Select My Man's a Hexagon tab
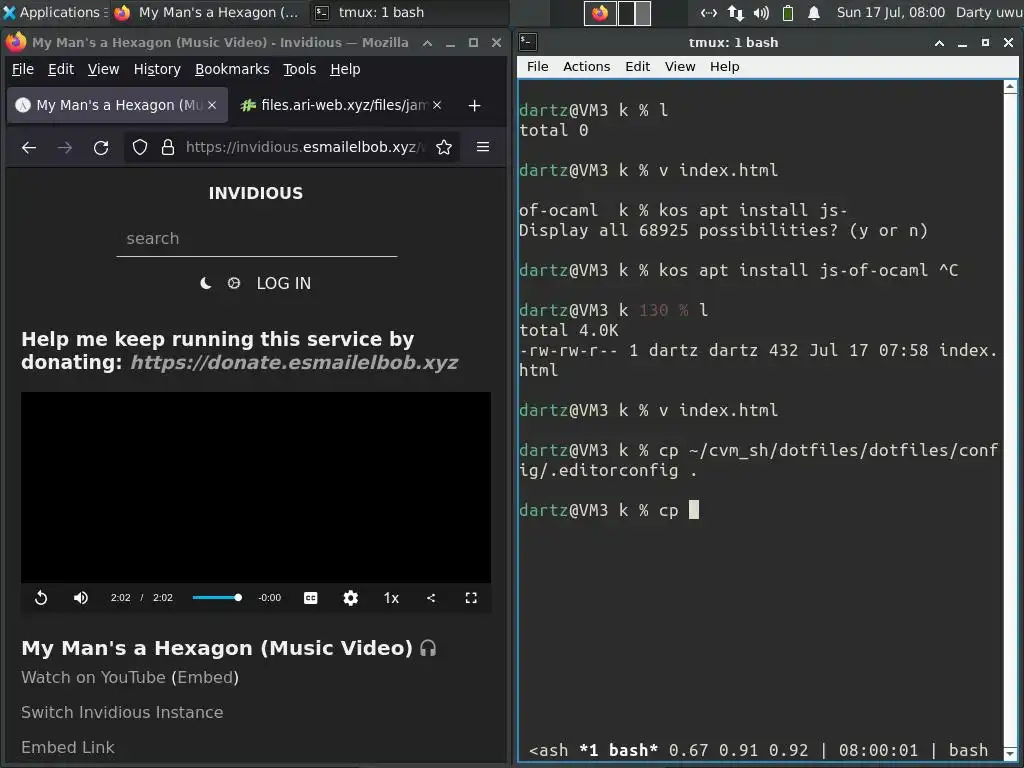This screenshot has width=1024, height=768. coord(118,105)
